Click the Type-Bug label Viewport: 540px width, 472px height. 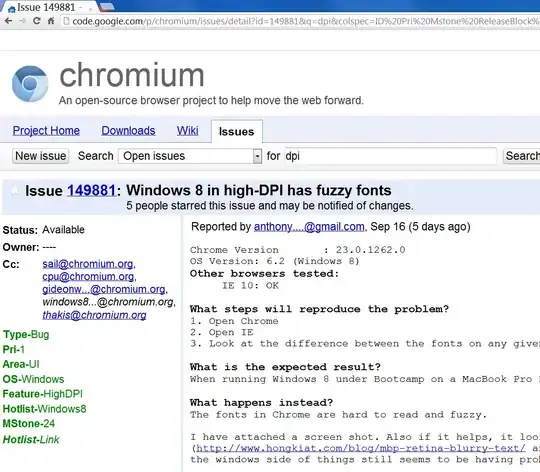[26, 335]
